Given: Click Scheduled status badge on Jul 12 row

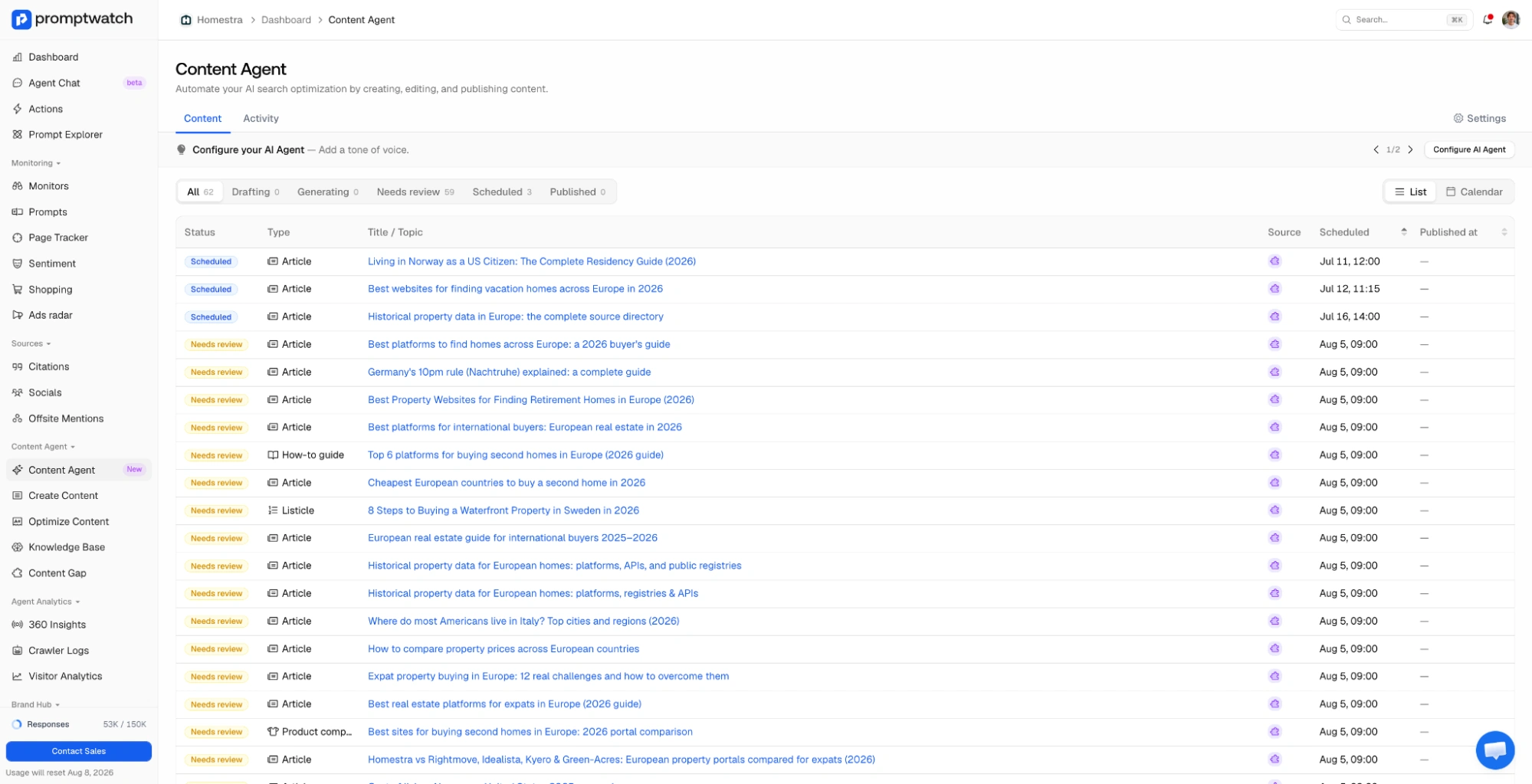Looking at the screenshot, I should (x=211, y=289).
